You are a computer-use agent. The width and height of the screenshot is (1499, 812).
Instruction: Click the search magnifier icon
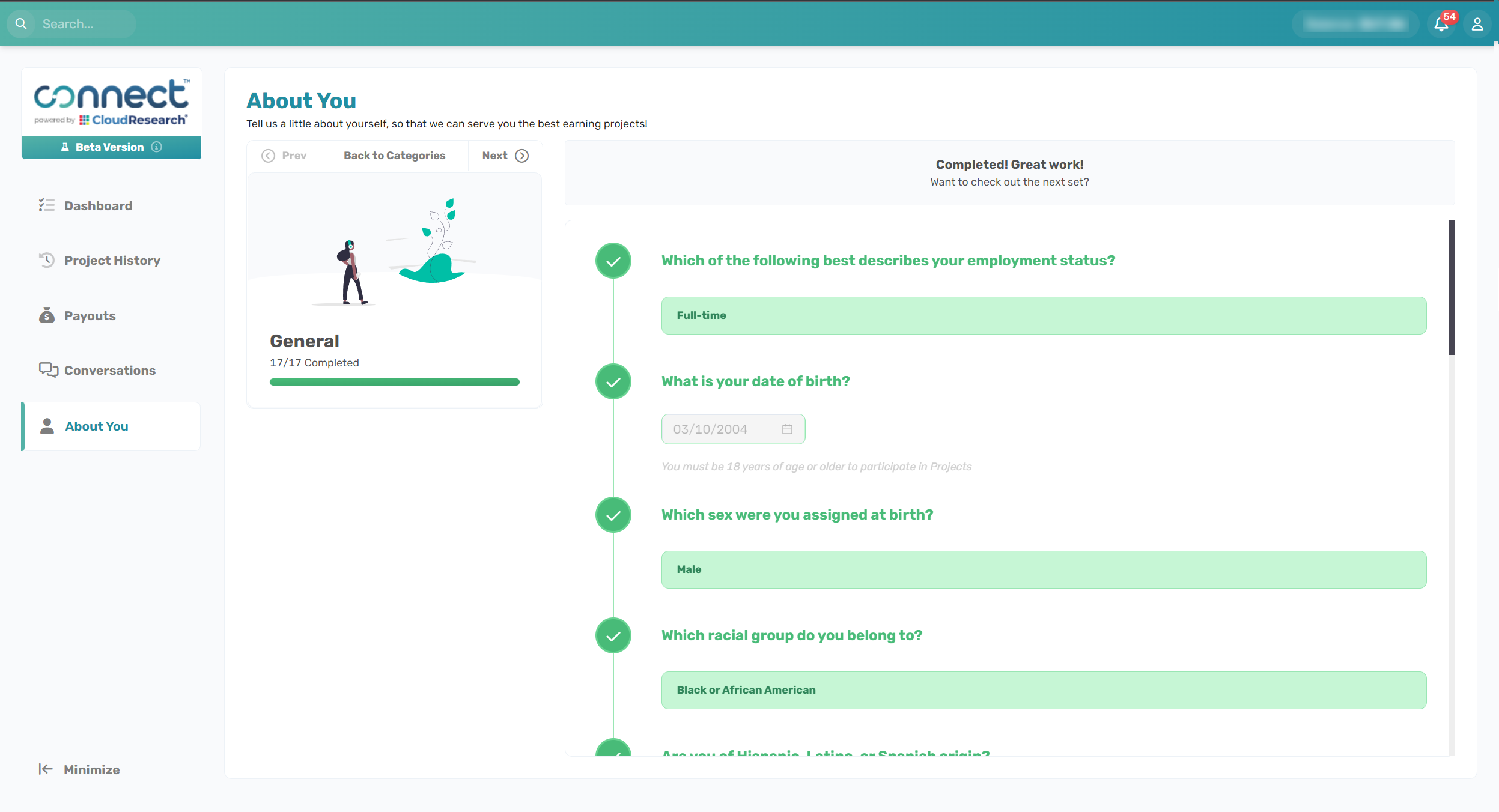pyautogui.click(x=21, y=24)
